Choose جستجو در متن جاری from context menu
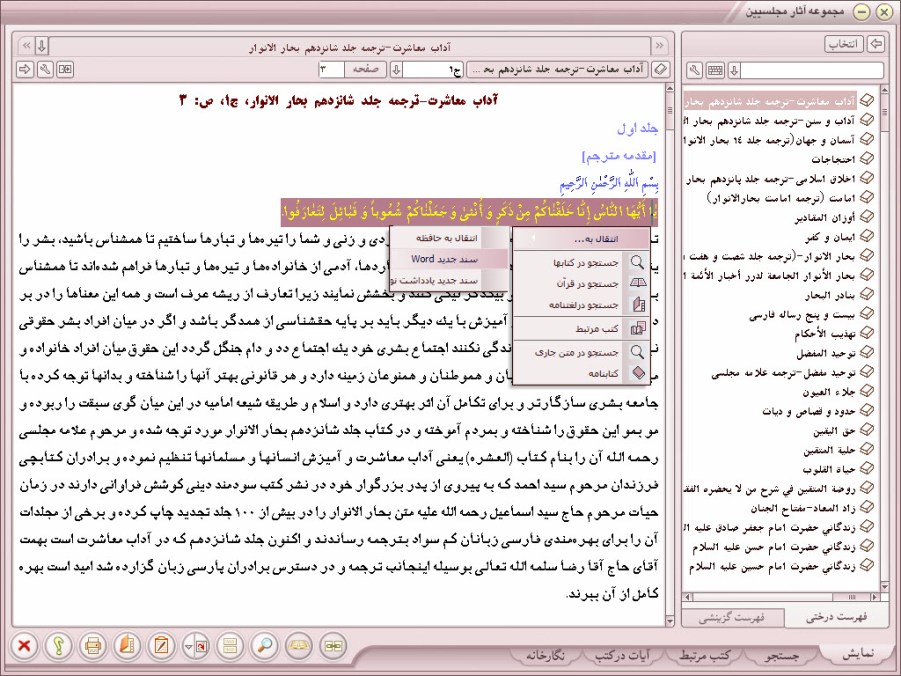Screen dimensions: 901x676 582,352
